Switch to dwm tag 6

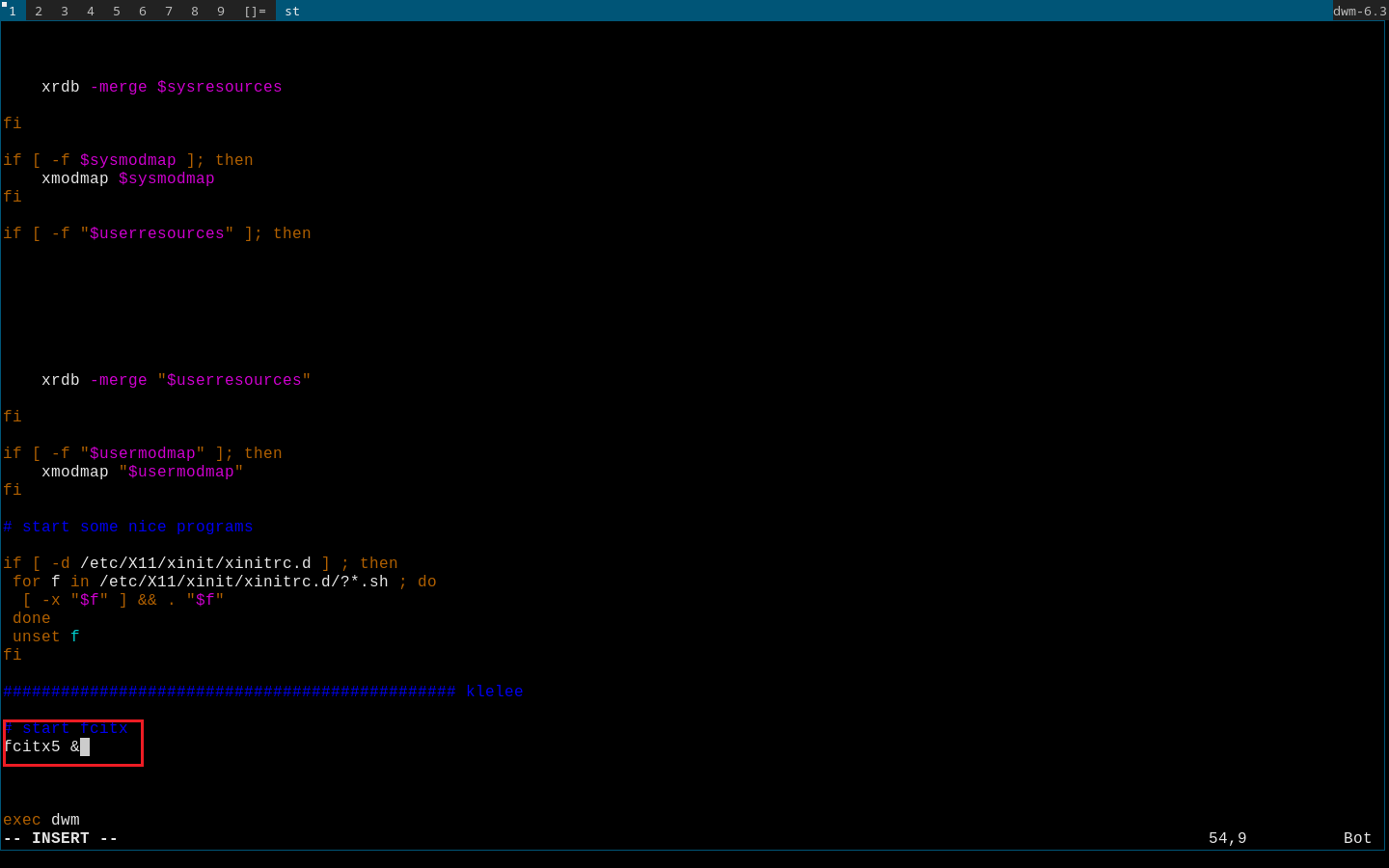point(143,11)
